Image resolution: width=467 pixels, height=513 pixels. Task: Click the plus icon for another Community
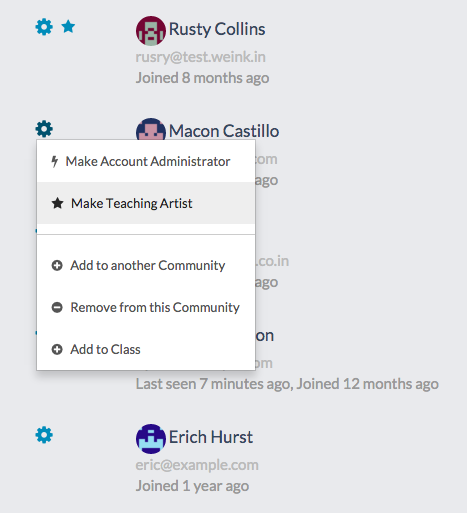57,265
